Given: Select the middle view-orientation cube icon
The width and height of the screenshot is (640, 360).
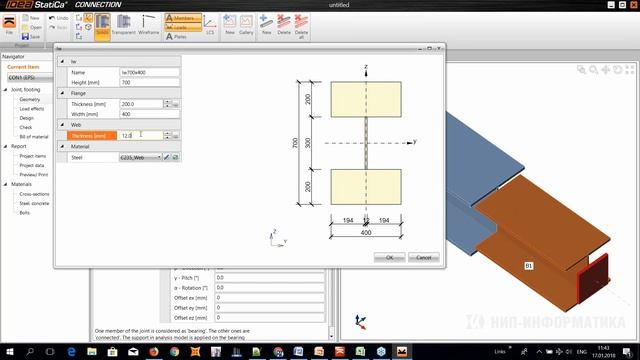Looking at the screenshot, I should (x=79, y=27).
